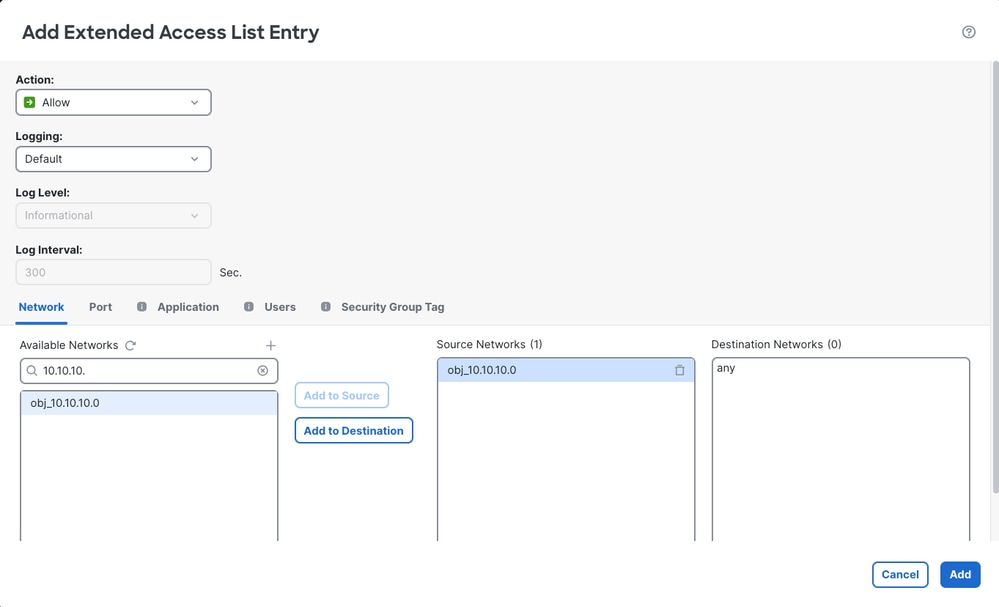
Task: Open the help question mark icon
Action: click(x=968, y=32)
